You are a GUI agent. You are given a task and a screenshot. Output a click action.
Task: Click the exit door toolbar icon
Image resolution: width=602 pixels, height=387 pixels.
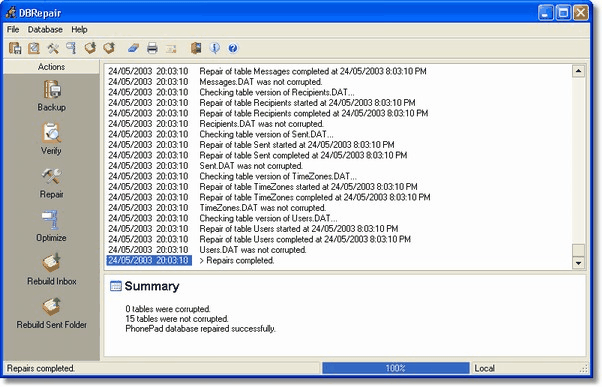point(196,48)
